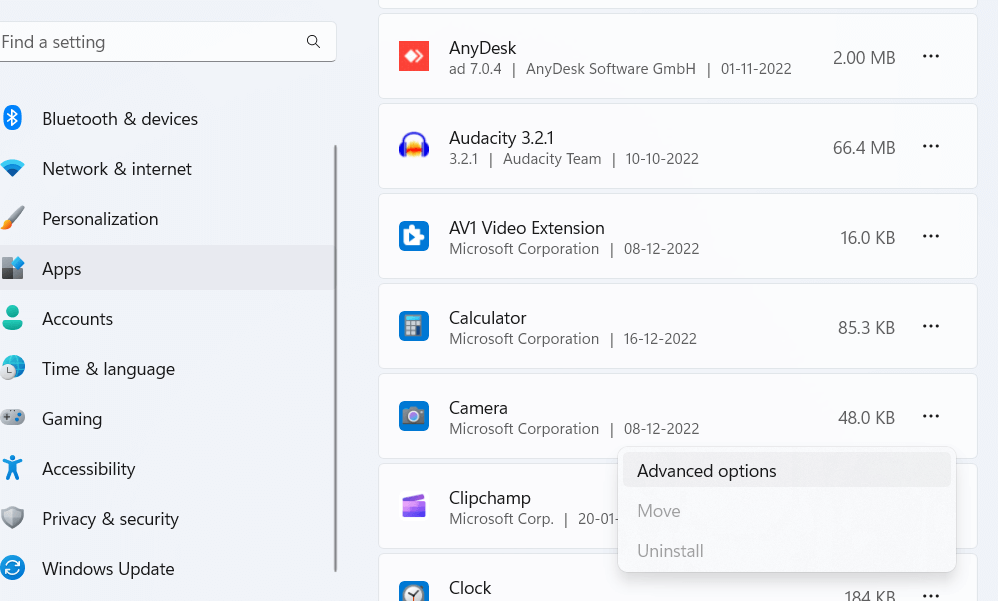
Task: Click the Privacy & security shield icon
Action: click(12, 518)
